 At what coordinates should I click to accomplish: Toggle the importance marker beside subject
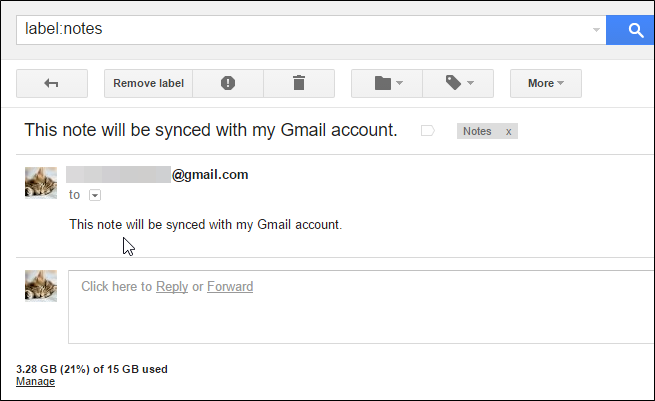tap(428, 131)
